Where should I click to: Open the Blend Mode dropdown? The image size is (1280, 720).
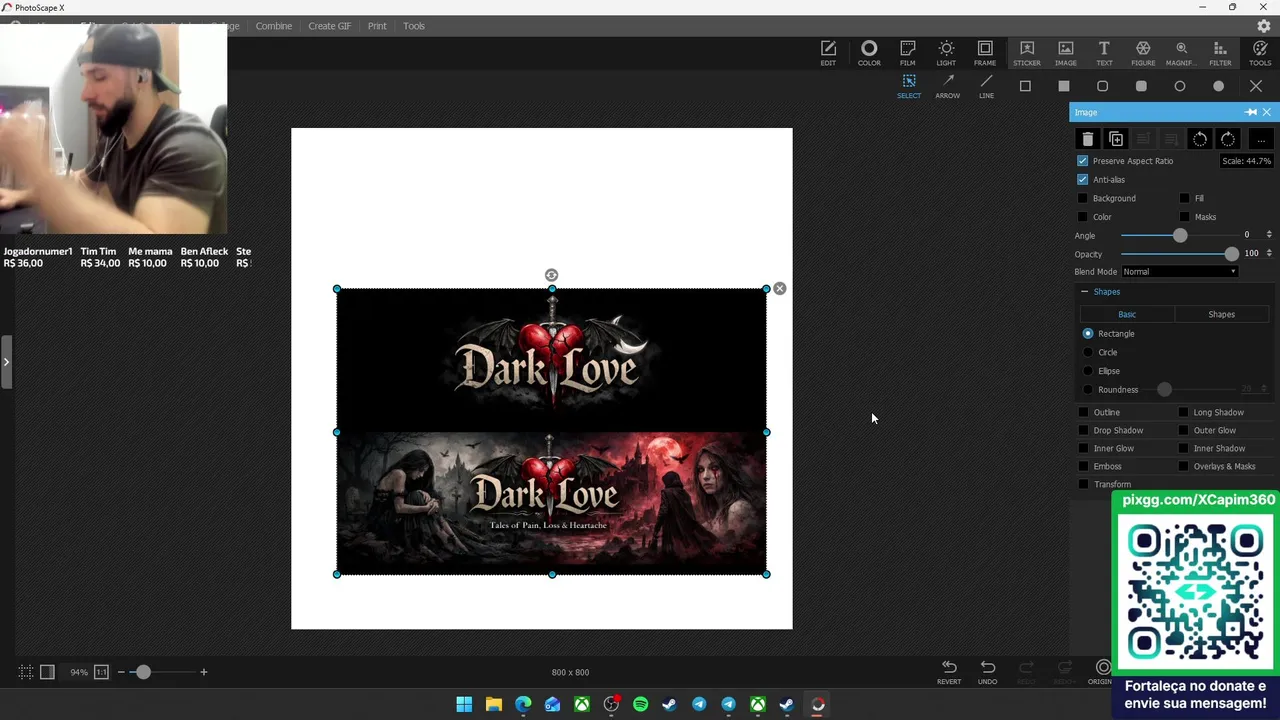[x=1180, y=272]
